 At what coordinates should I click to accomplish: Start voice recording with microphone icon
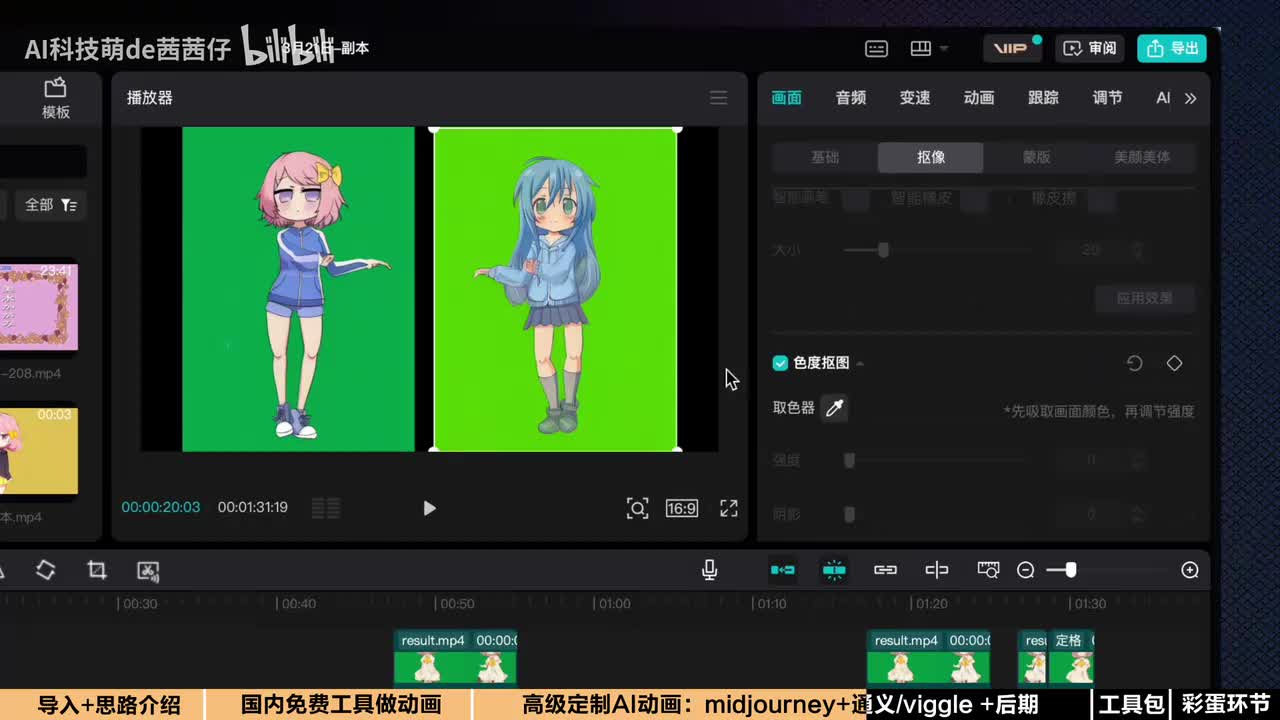click(x=709, y=570)
